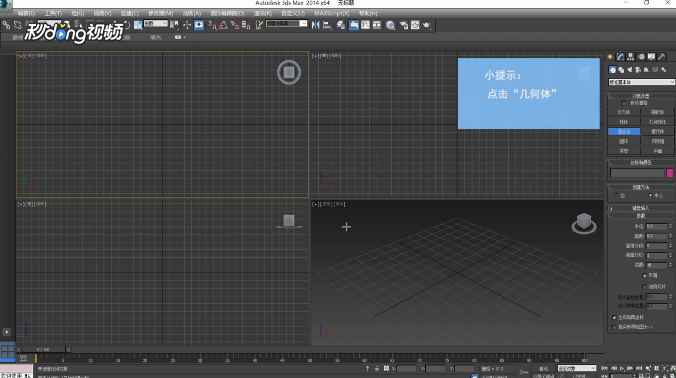
Task: Open the Material Editor icon
Action: [x=390, y=25]
